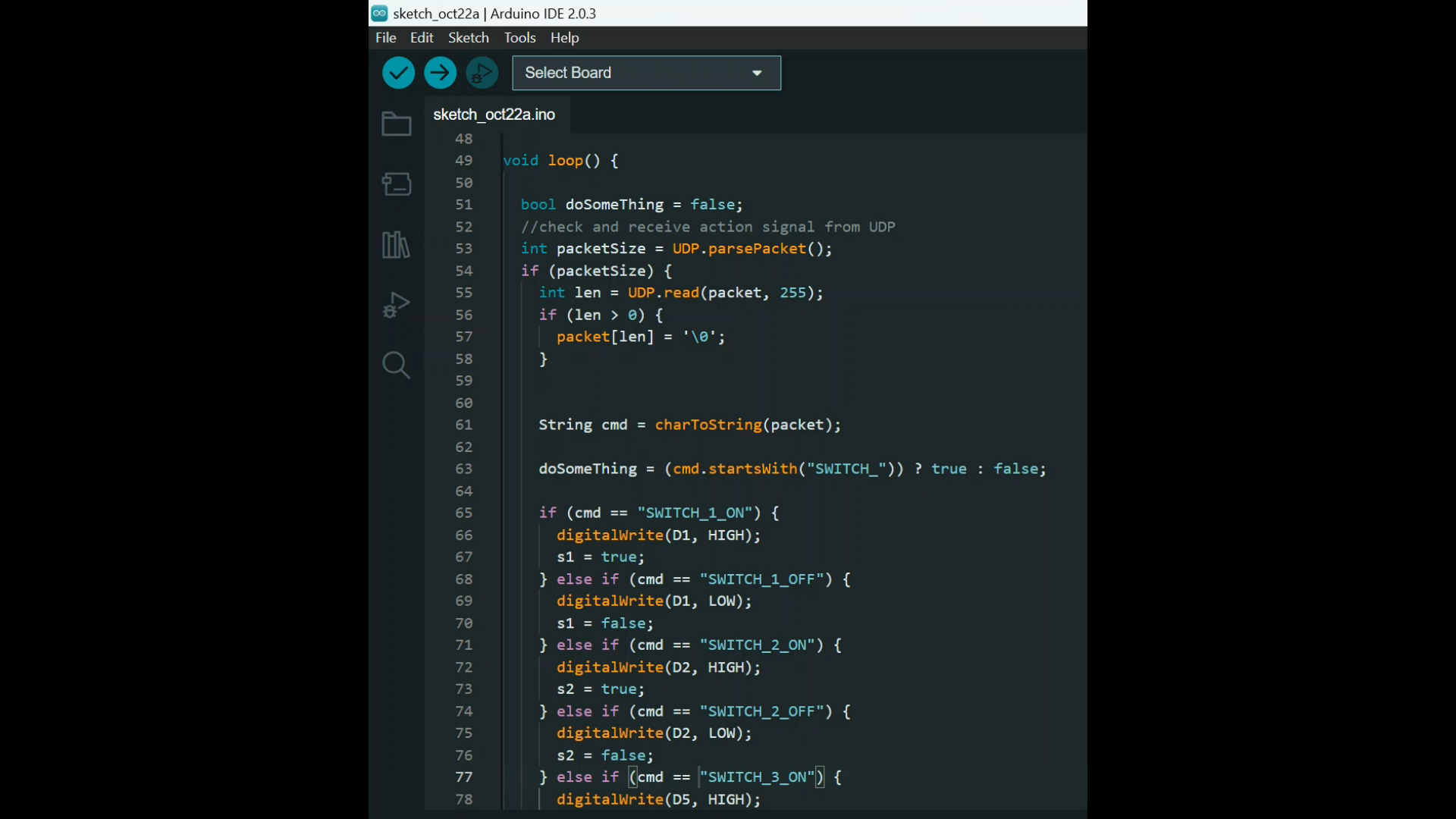Click the Upload arrow icon
This screenshot has width=1456, height=819.
click(441, 72)
